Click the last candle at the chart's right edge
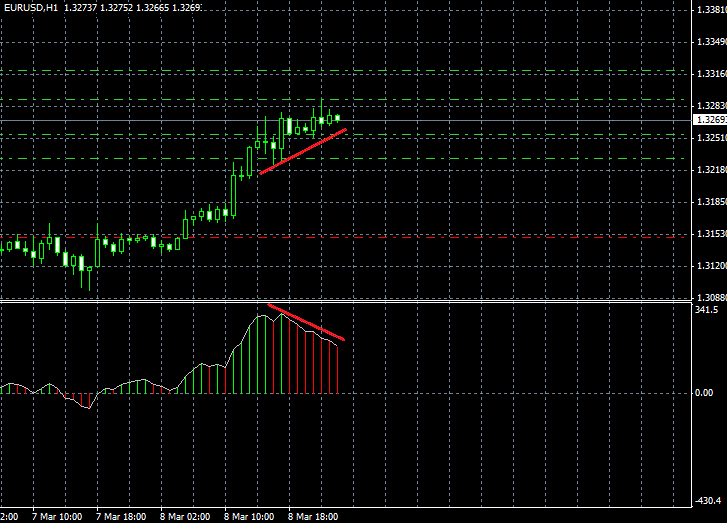This screenshot has height=523, width=727. [x=338, y=118]
